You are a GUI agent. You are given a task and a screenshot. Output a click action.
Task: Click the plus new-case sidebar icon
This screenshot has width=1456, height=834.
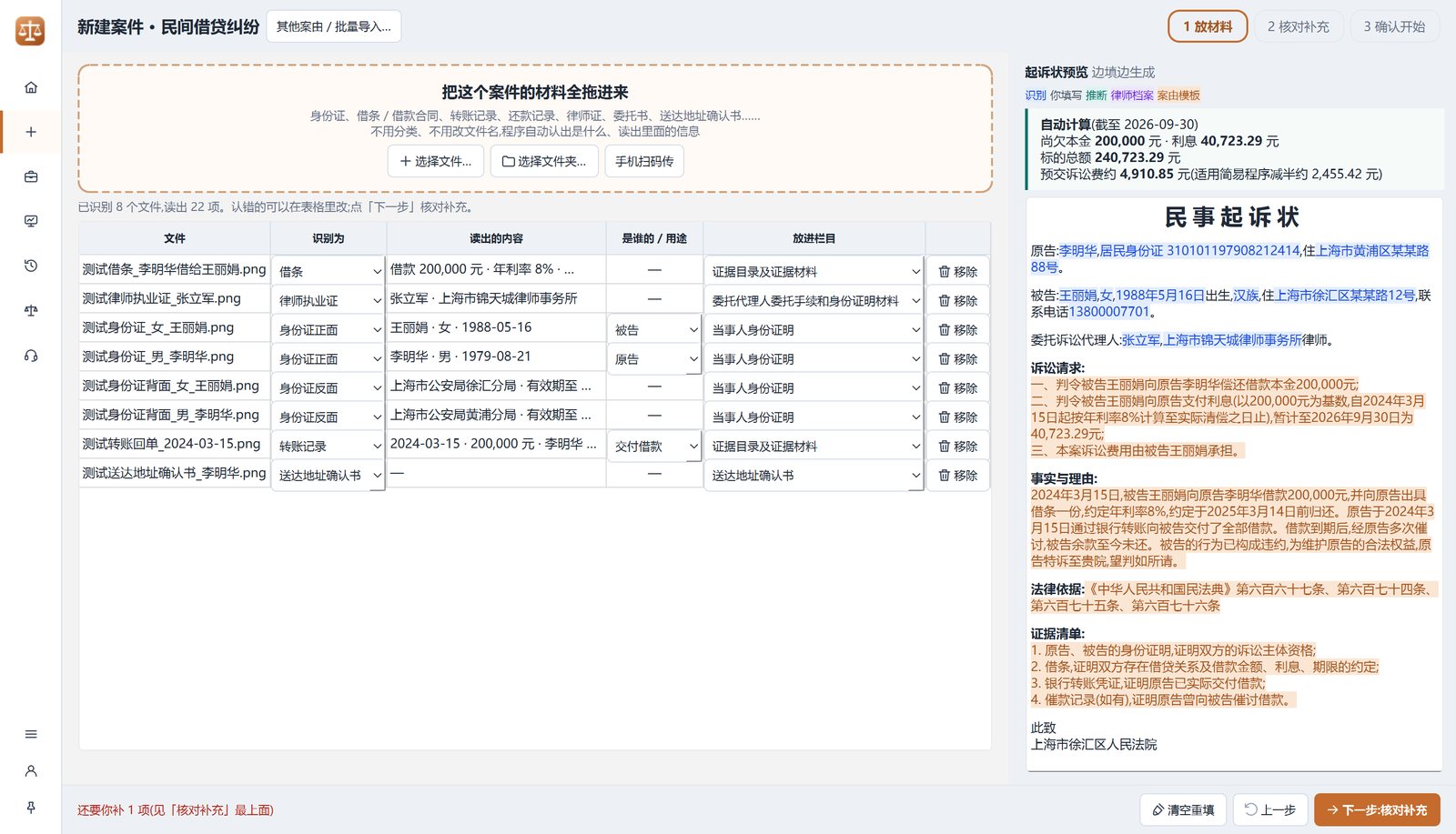point(31,132)
